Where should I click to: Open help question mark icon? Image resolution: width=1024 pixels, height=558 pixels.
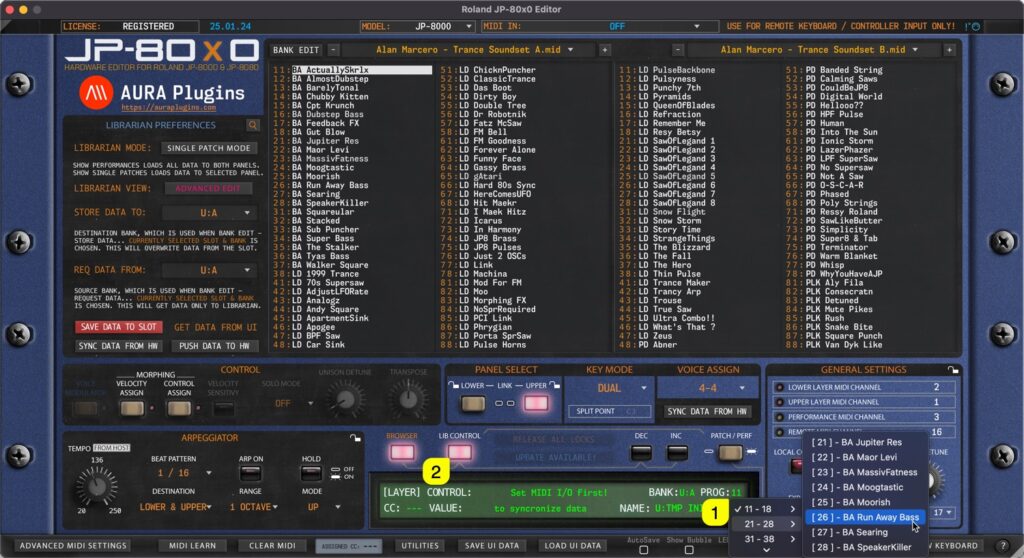pos(1003,546)
